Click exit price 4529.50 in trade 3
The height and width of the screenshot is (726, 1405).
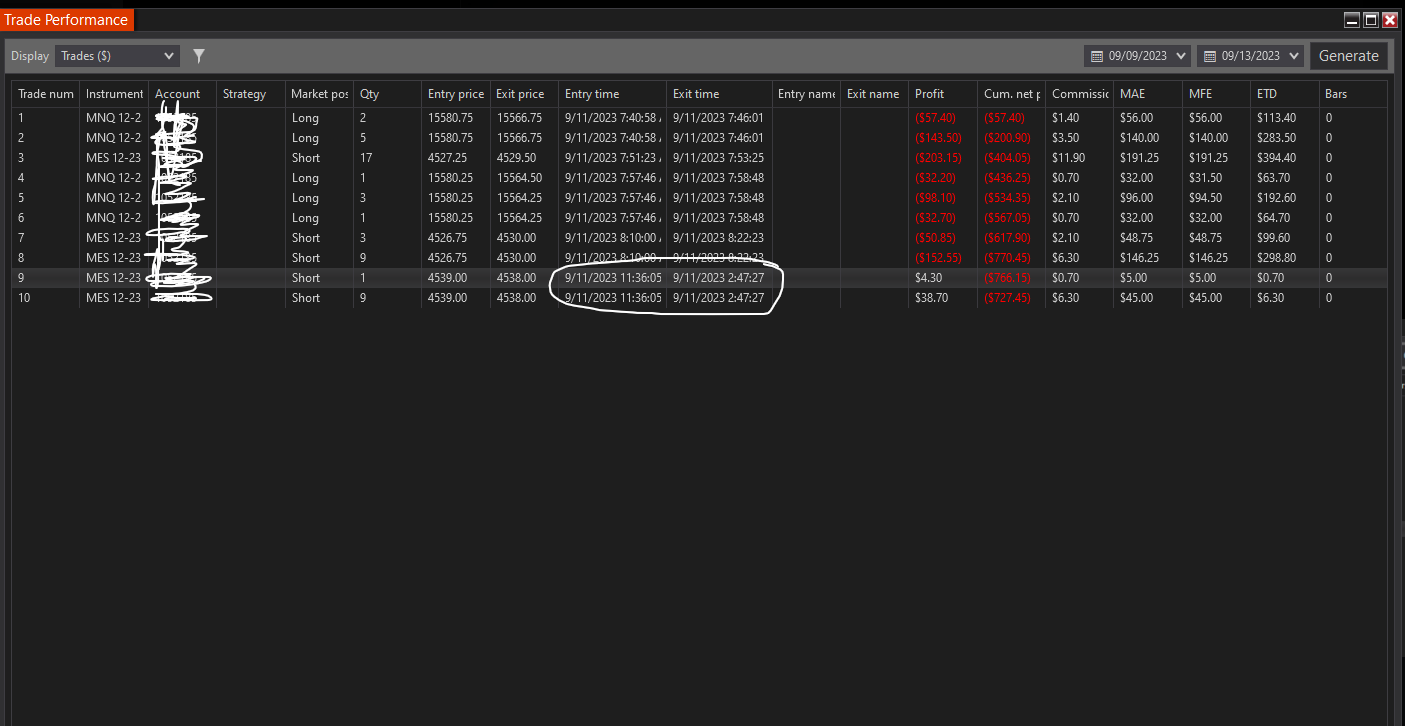(516, 158)
